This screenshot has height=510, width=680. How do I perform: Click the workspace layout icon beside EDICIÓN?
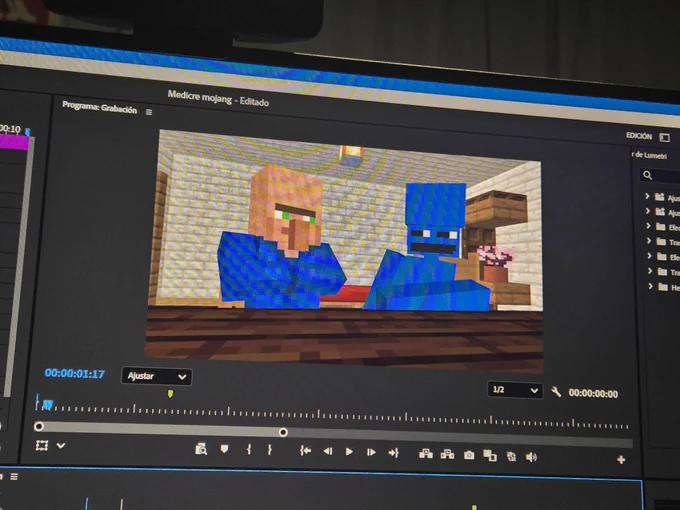coord(664,137)
